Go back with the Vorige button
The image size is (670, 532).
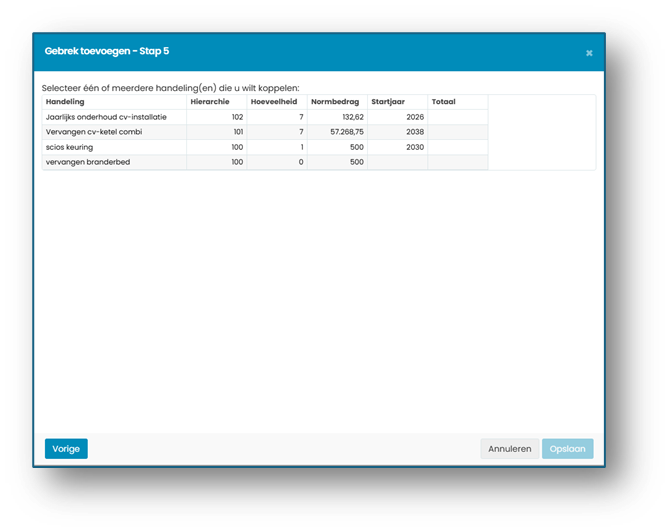66,449
